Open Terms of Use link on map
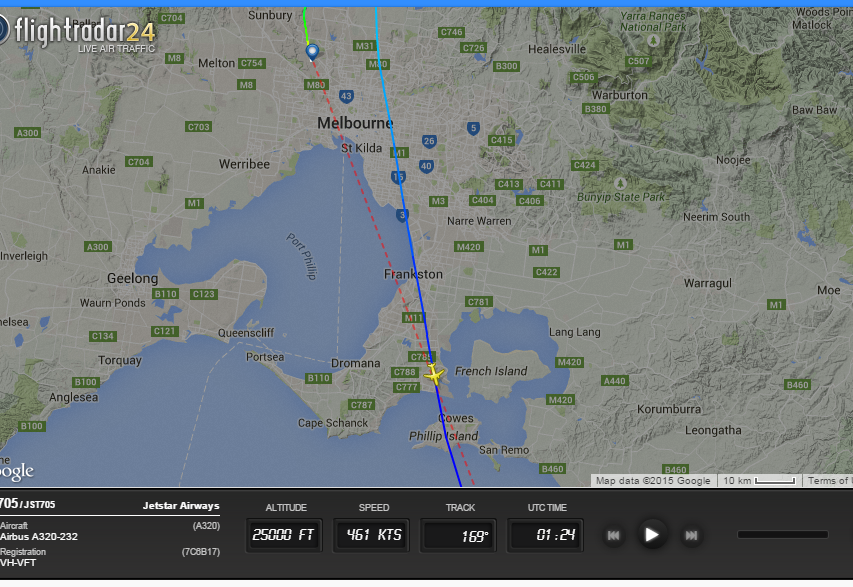Image resolution: width=853 pixels, height=587 pixels. [828, 480]
